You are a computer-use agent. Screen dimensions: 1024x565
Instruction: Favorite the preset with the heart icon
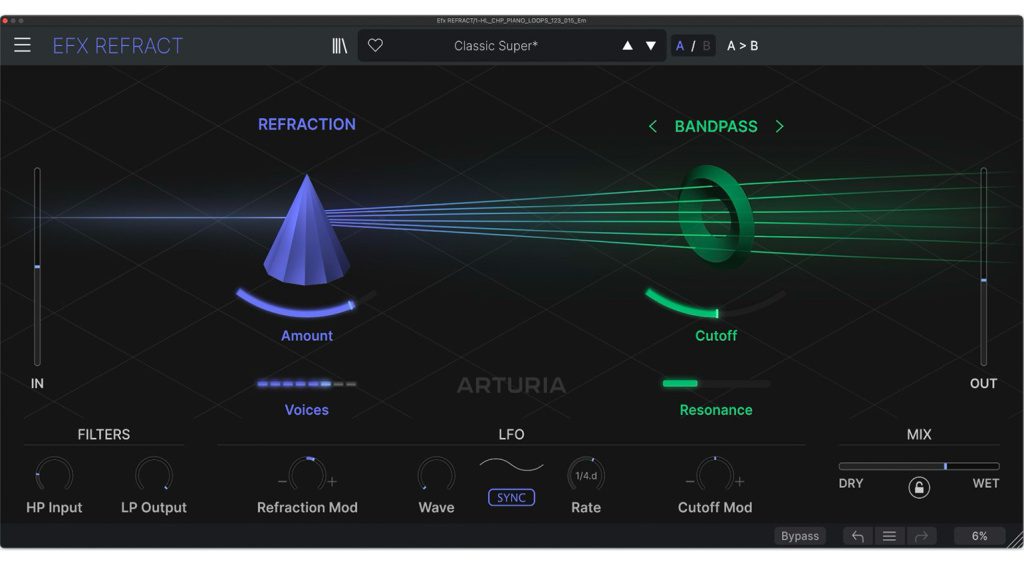pos(375,45)
